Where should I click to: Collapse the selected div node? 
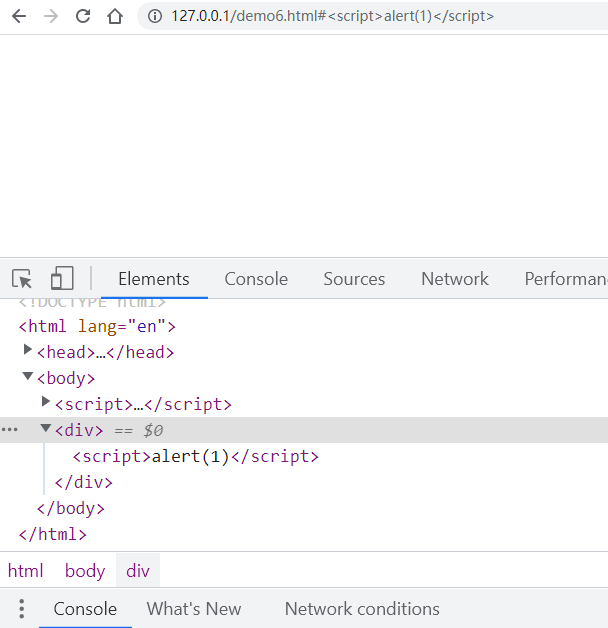click(x=46, y=428)
